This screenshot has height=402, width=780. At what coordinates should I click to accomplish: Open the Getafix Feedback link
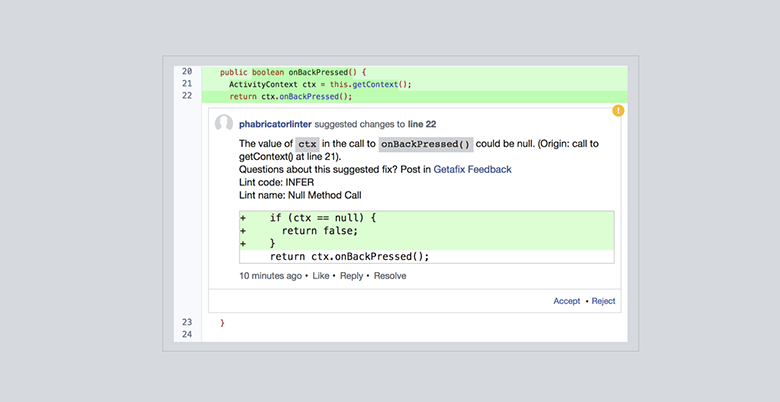472,170
